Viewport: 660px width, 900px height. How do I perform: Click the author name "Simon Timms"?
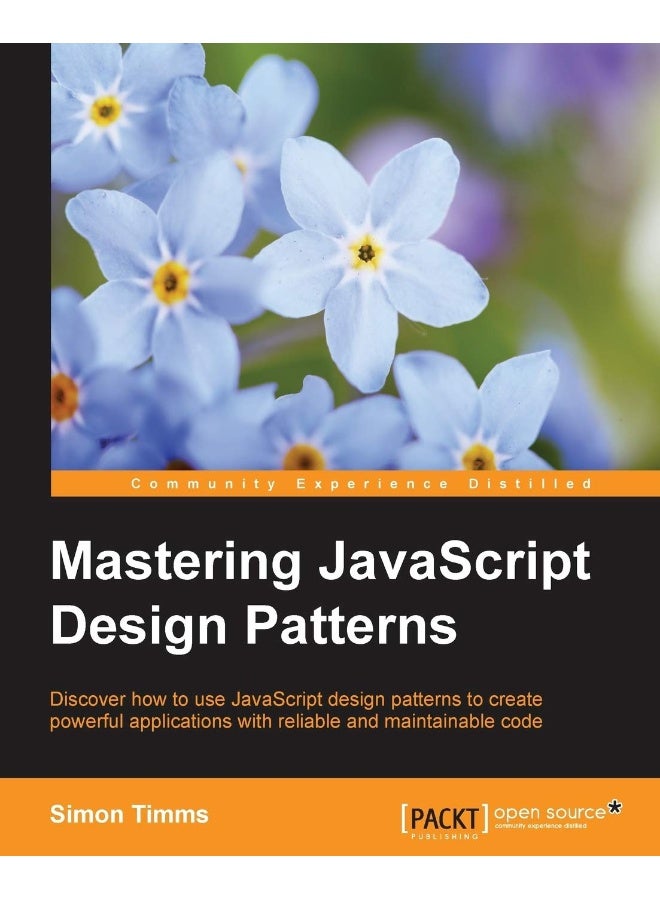click(129, 814)
